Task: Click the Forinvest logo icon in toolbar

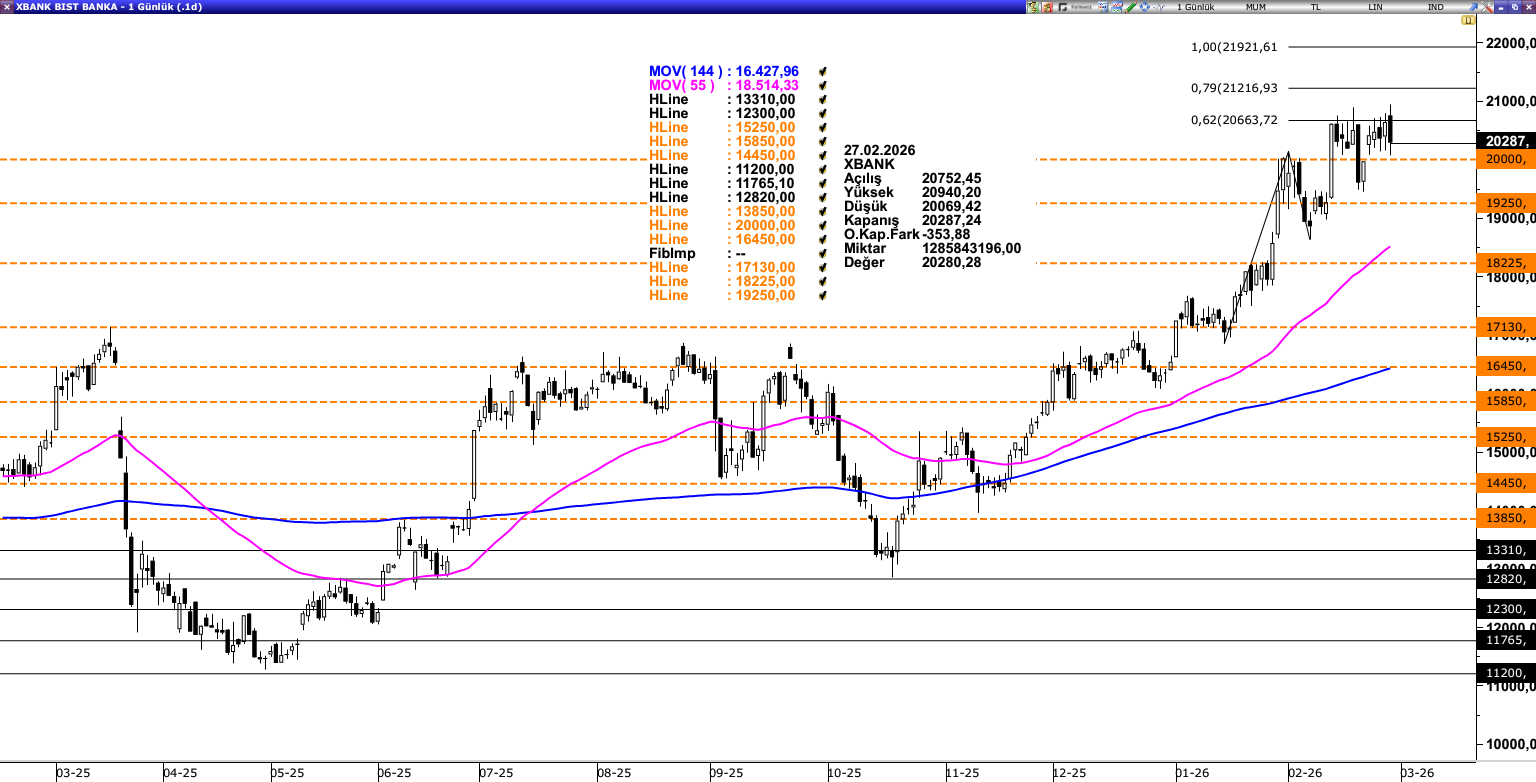Action: pyautogui.click(x=1077, y=7)
